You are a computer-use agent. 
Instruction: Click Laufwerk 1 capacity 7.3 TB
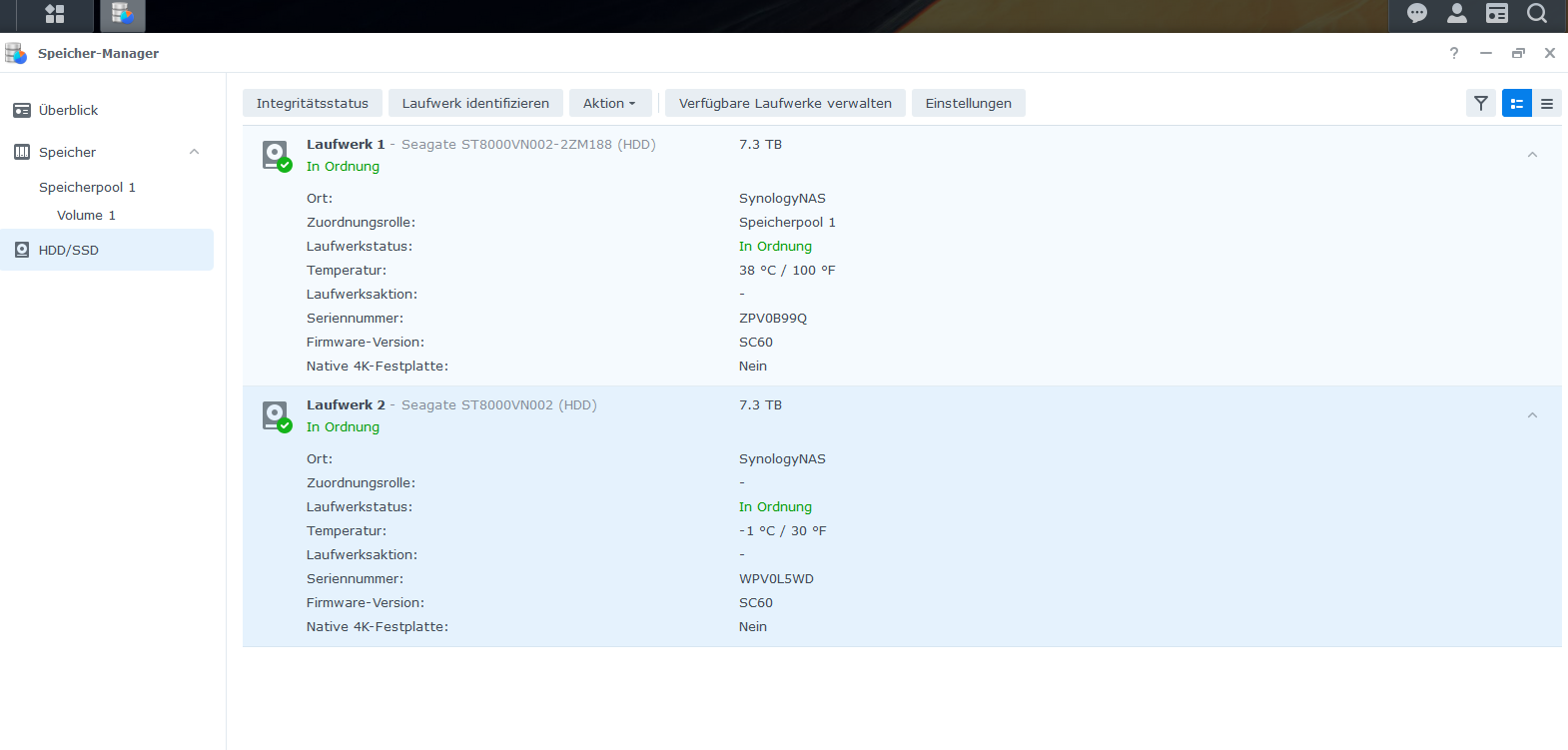tap(761, 144)
